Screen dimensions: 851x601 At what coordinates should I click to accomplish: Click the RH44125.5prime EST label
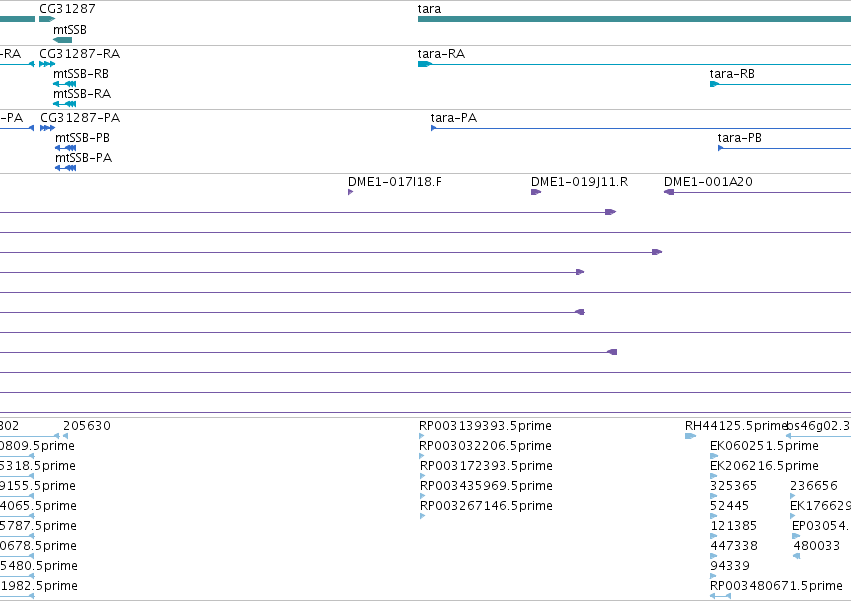tap(735, 426)
